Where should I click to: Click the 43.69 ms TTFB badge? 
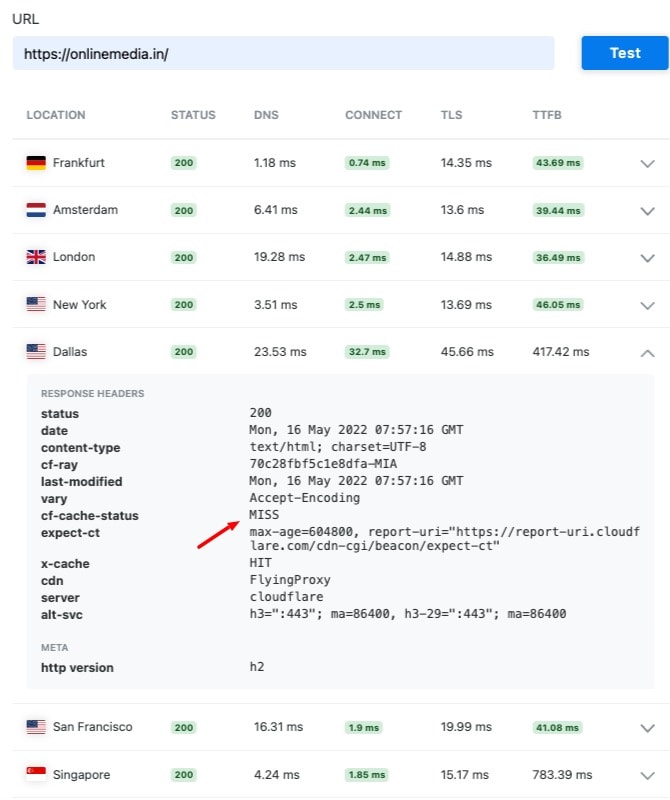(x=558, y=163)
